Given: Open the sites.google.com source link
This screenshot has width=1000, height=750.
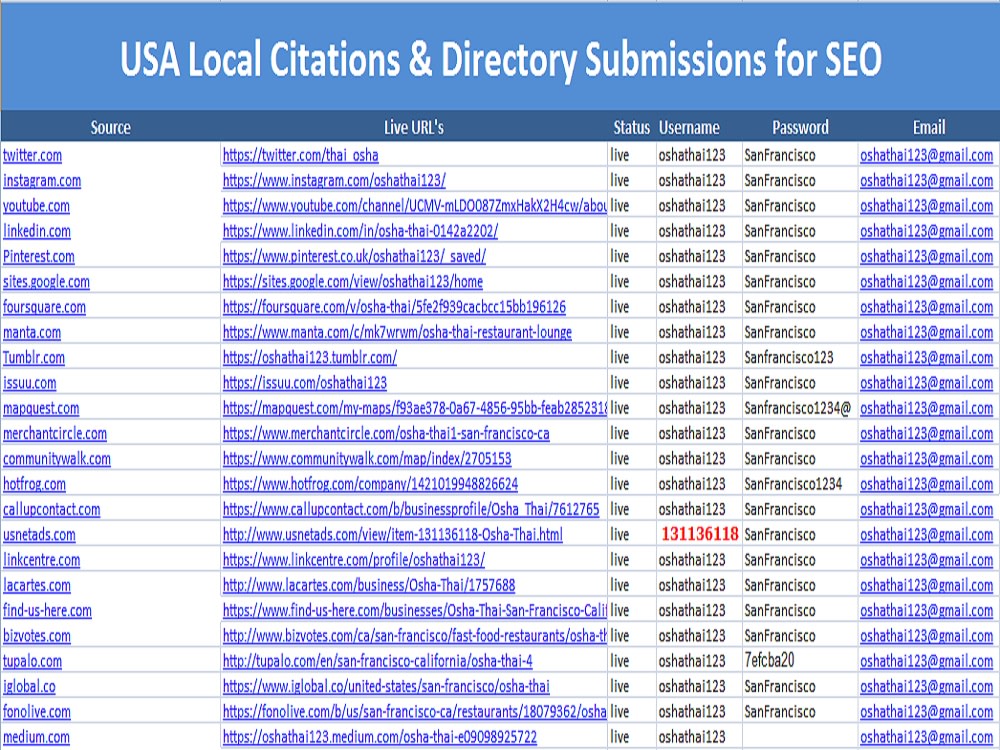Looking at the screenshot, I should (x=47, y=282).
